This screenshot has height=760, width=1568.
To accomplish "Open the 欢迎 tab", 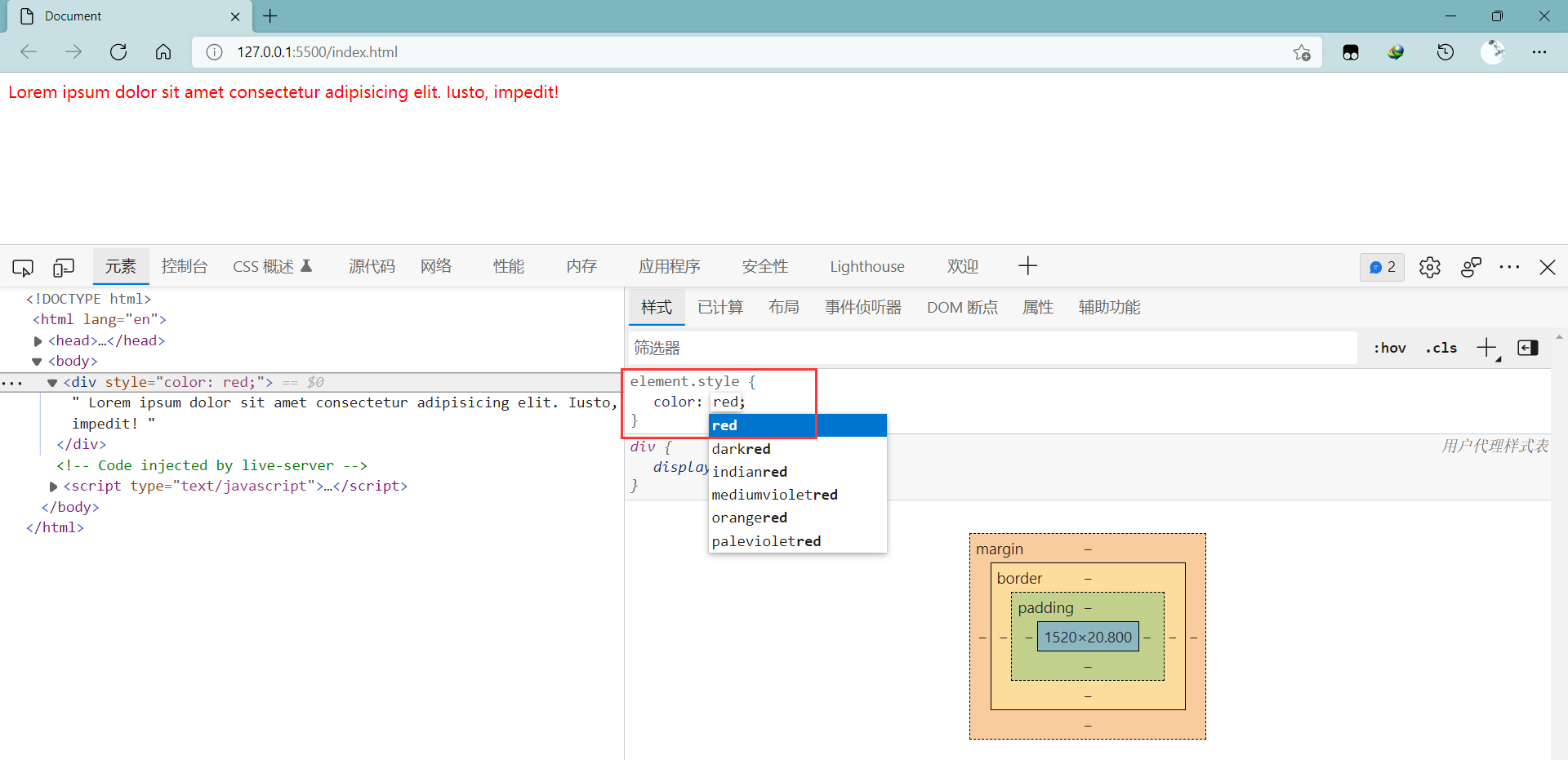I will coord(963,267).
